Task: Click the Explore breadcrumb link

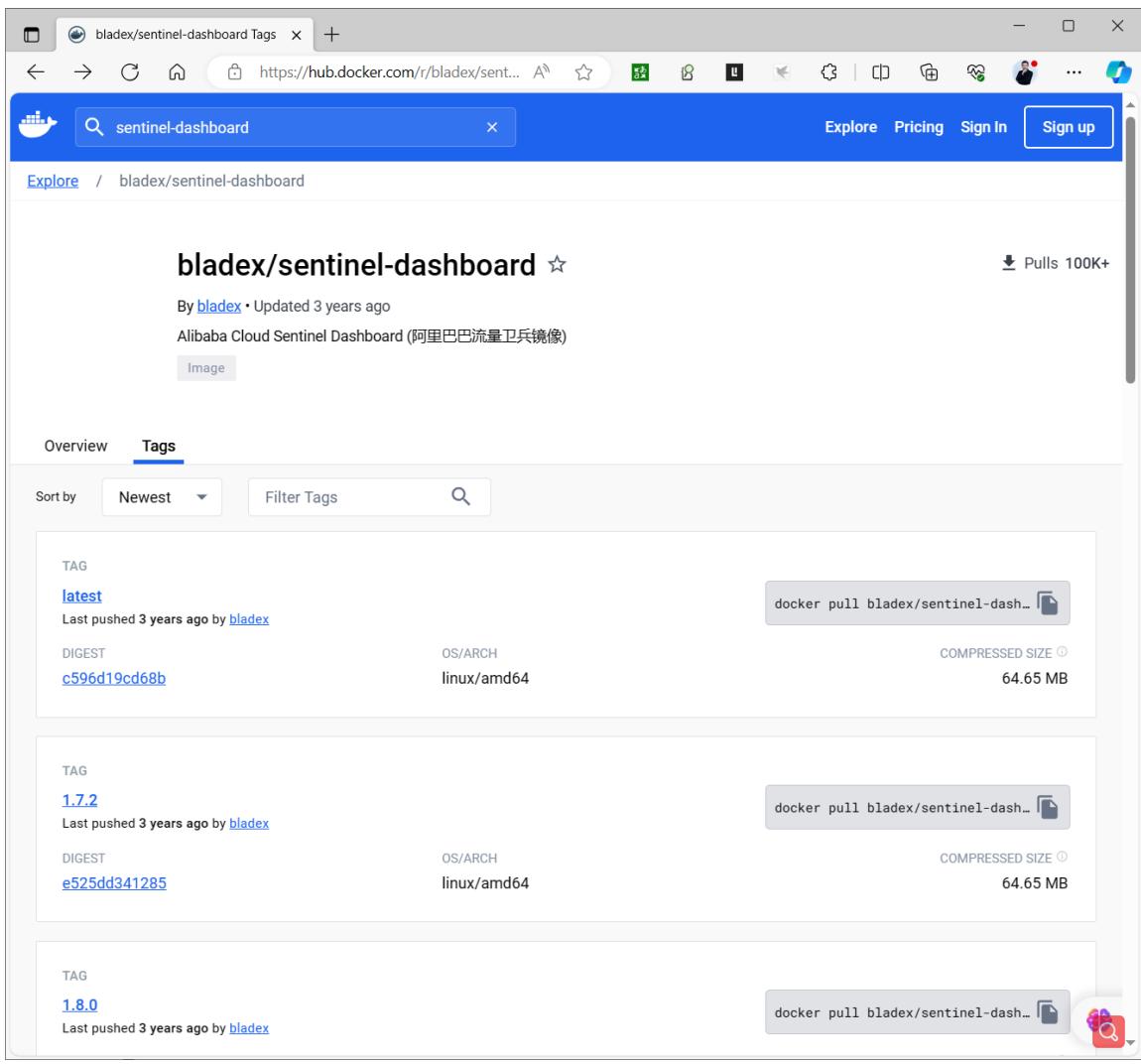Action: pos(53,181)
